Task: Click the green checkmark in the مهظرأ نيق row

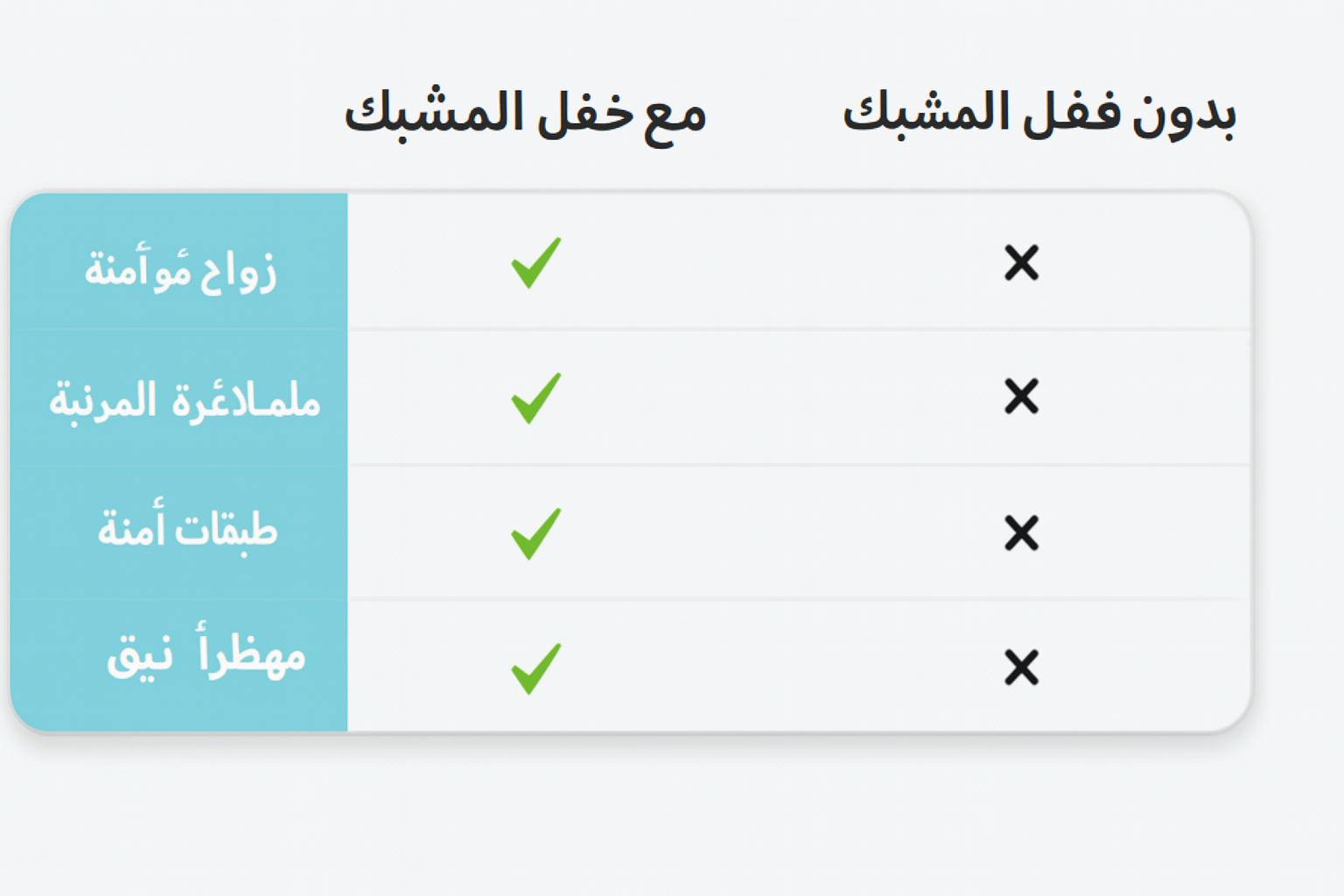Action: tap(535, 668)
